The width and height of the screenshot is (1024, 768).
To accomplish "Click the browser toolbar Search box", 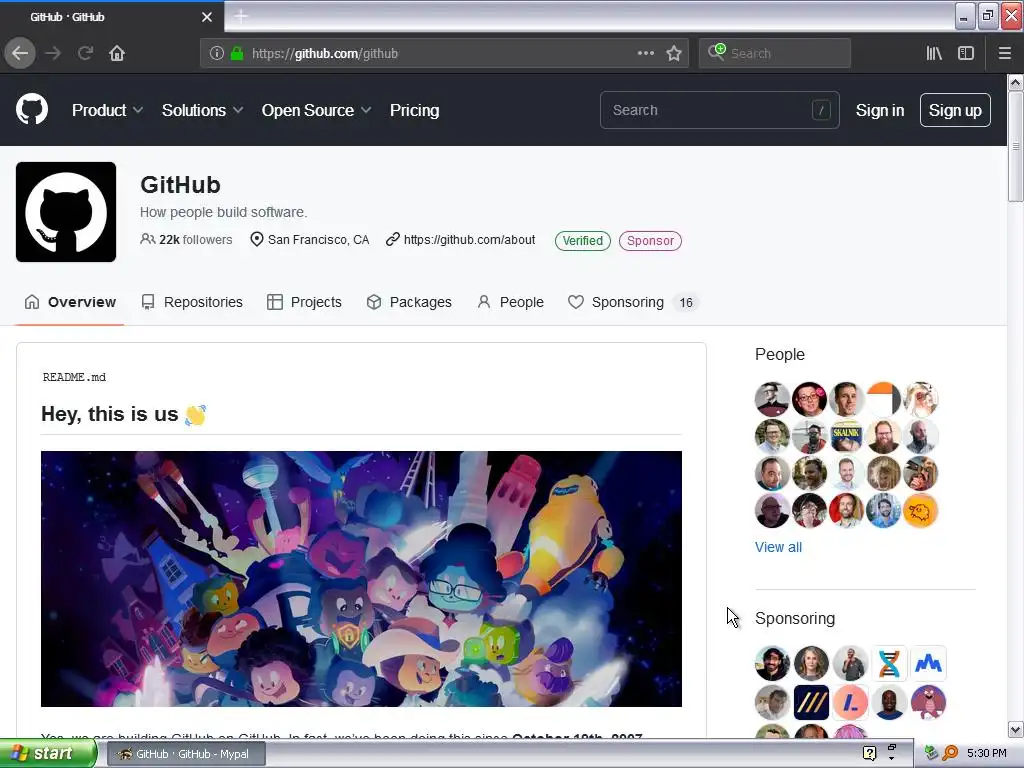I will pyautogui.click(x=775, y=53).
